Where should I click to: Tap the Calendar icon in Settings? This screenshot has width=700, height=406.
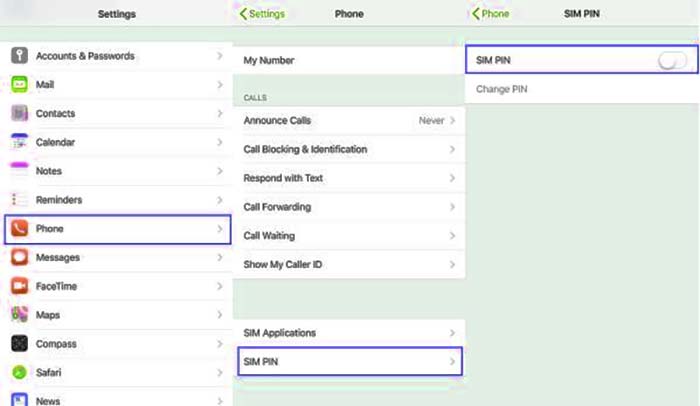tap(19, 142)
